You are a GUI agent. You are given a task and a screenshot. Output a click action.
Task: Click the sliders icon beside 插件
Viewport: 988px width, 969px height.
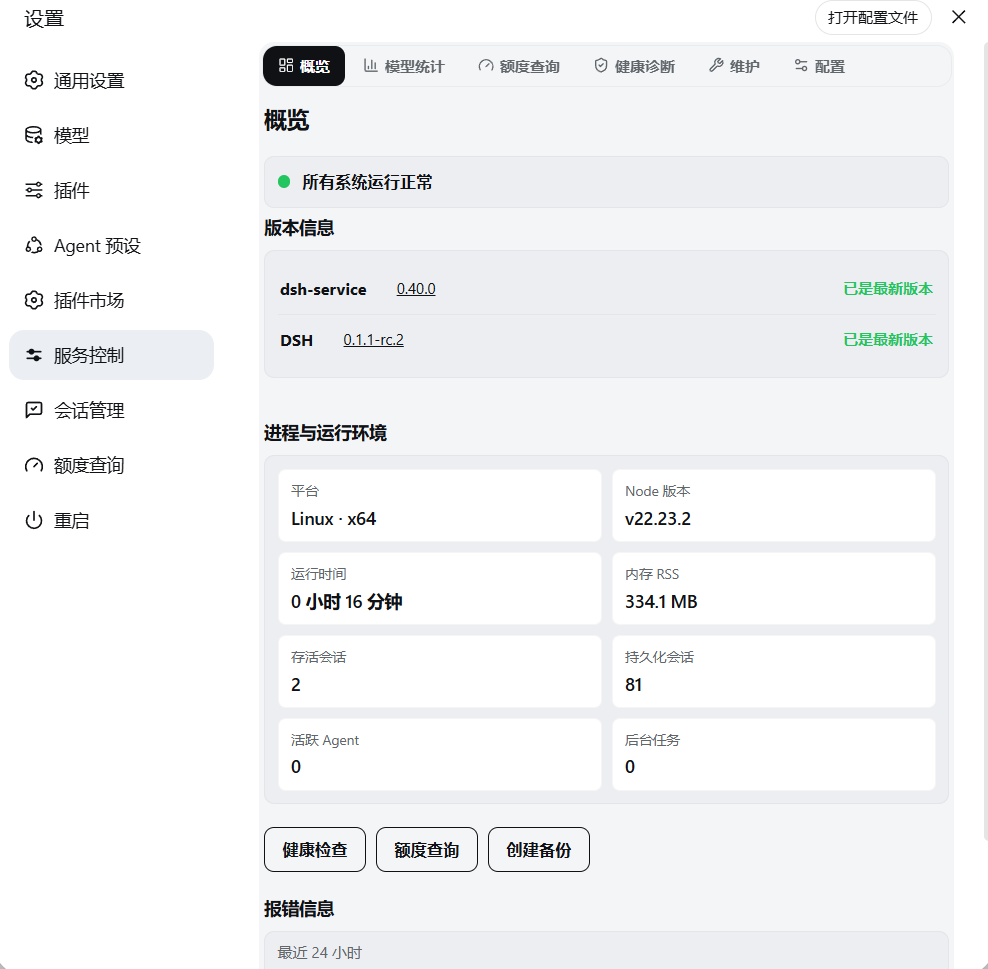[34, 190]
